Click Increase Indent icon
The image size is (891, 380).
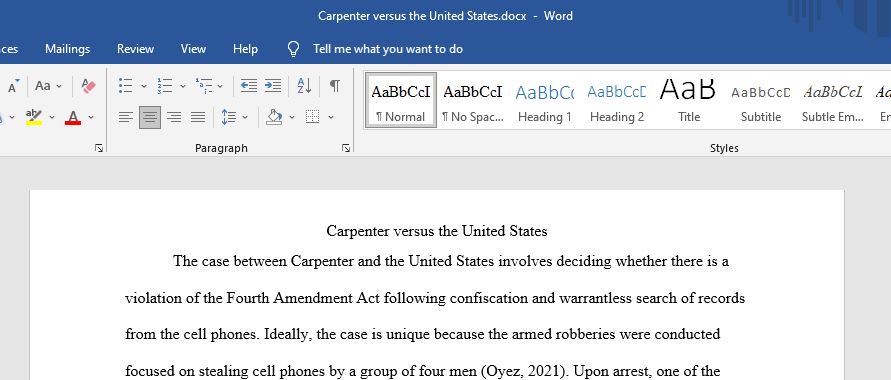tap(273, 86)
